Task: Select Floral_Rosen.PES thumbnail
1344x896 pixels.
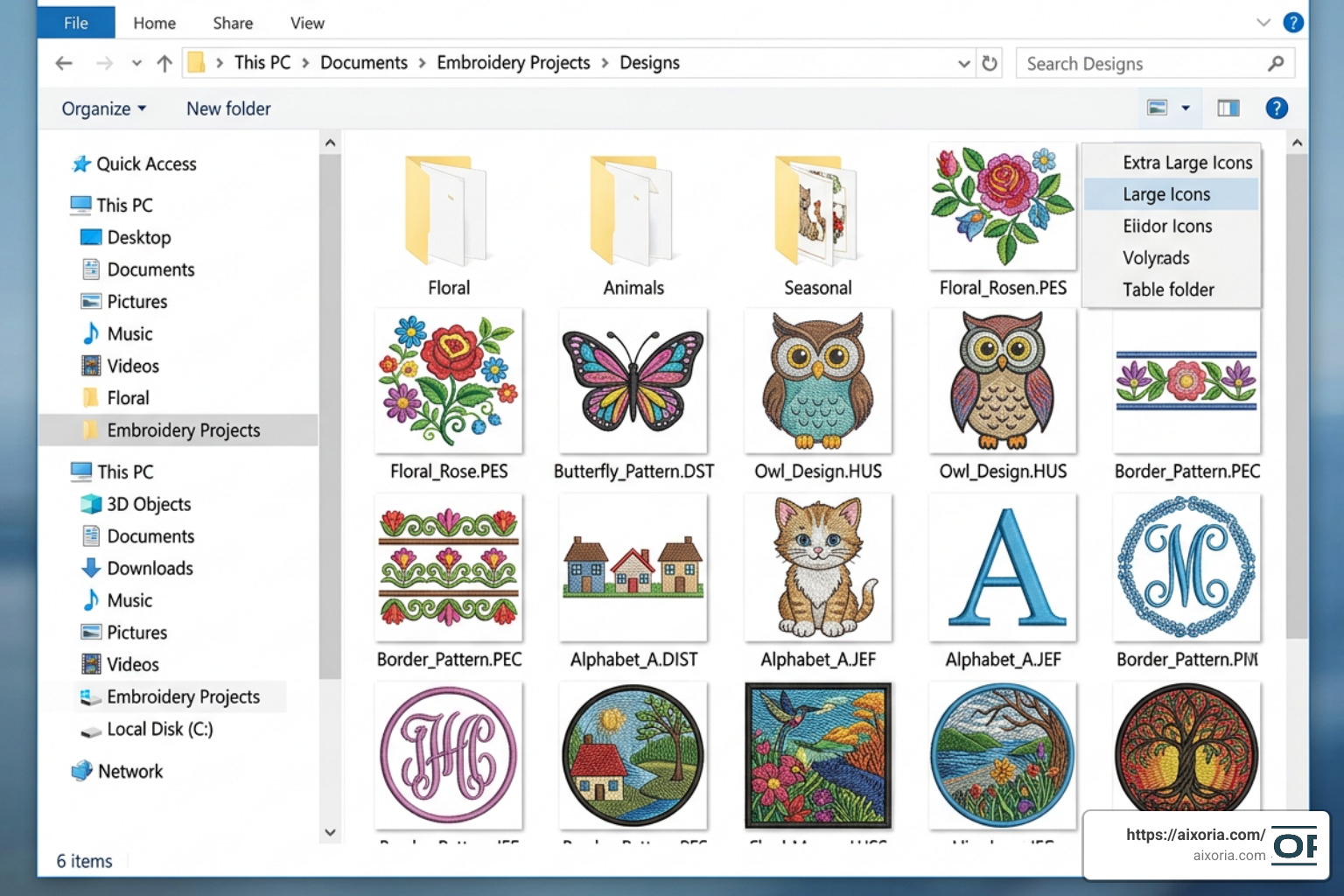Action: [x=1003, y=206]
